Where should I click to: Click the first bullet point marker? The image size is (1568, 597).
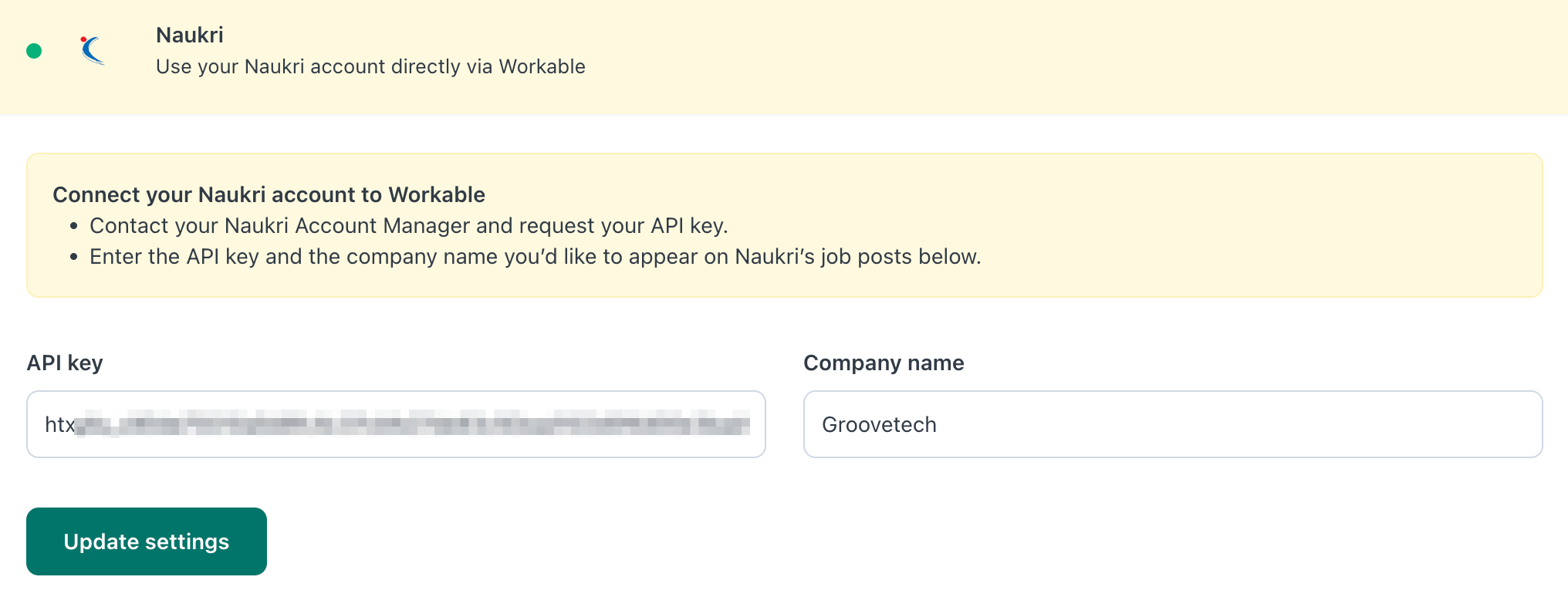point(74,226)
